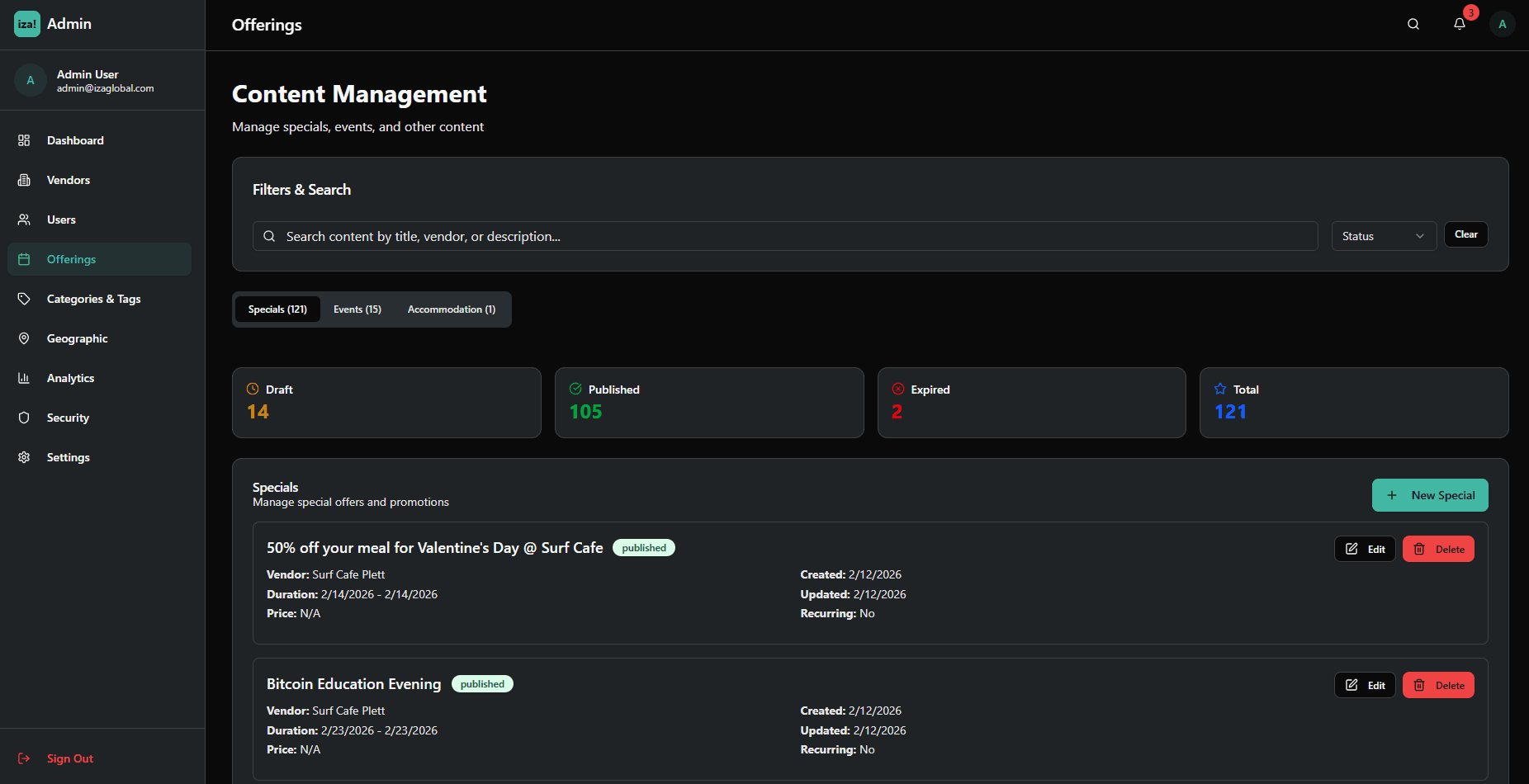Viewport: 1529px width, 784px height.
Task: Clear the current filters
Action: 1465,234
